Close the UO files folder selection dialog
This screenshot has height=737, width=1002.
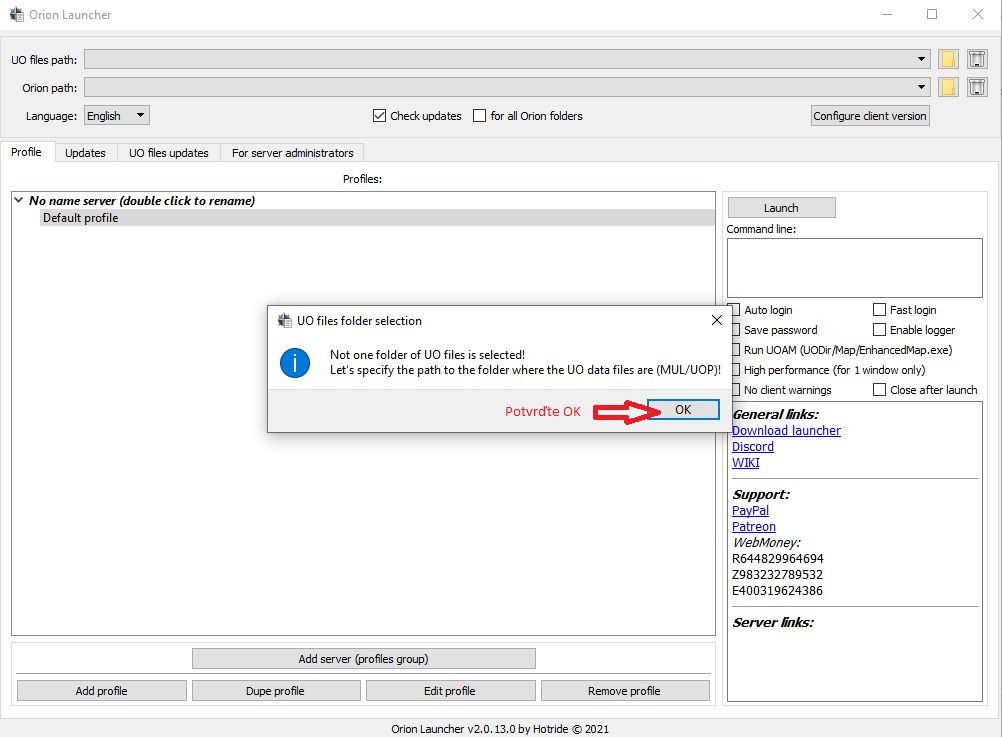717,320
